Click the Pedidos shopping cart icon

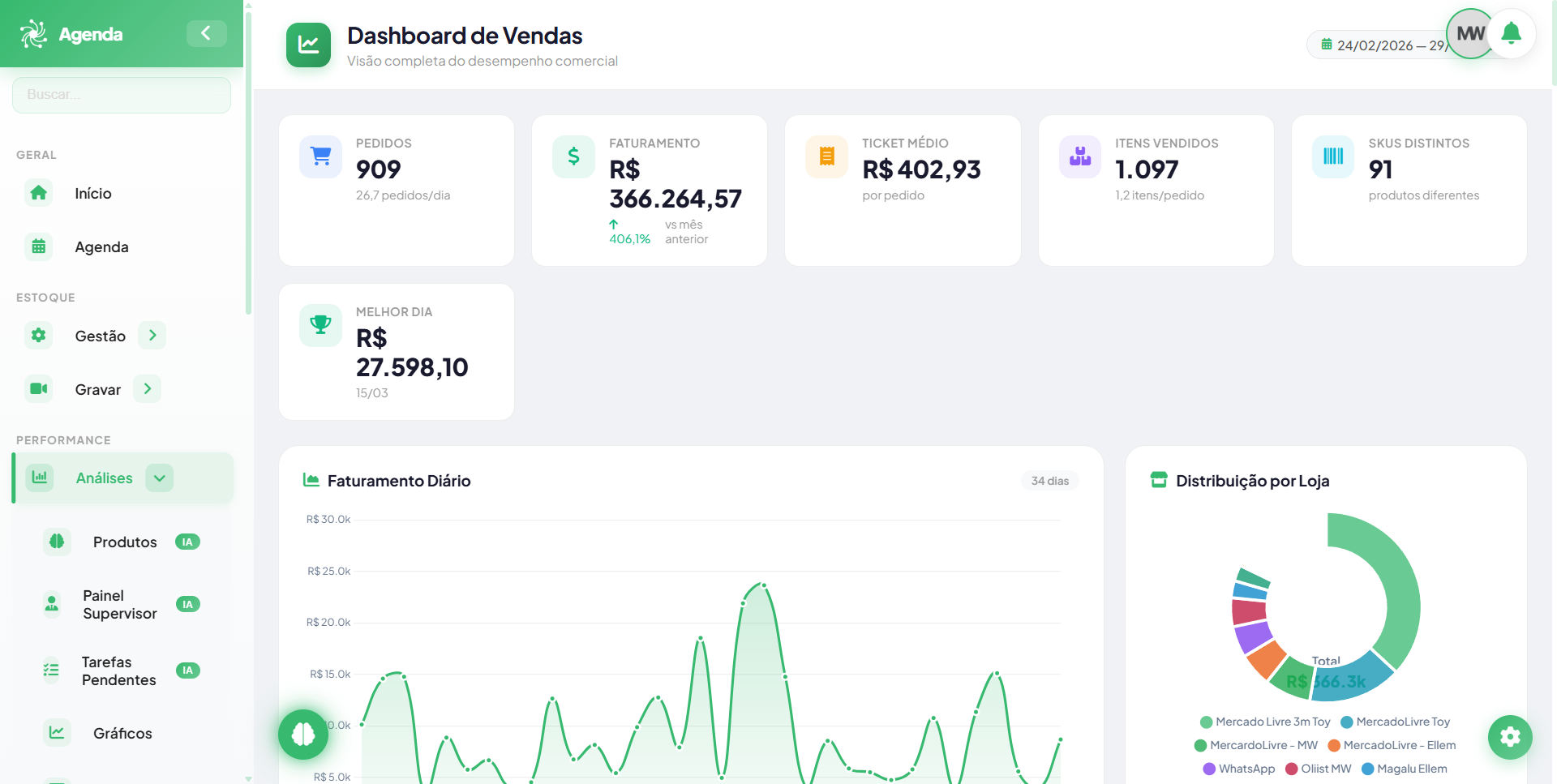320,156
